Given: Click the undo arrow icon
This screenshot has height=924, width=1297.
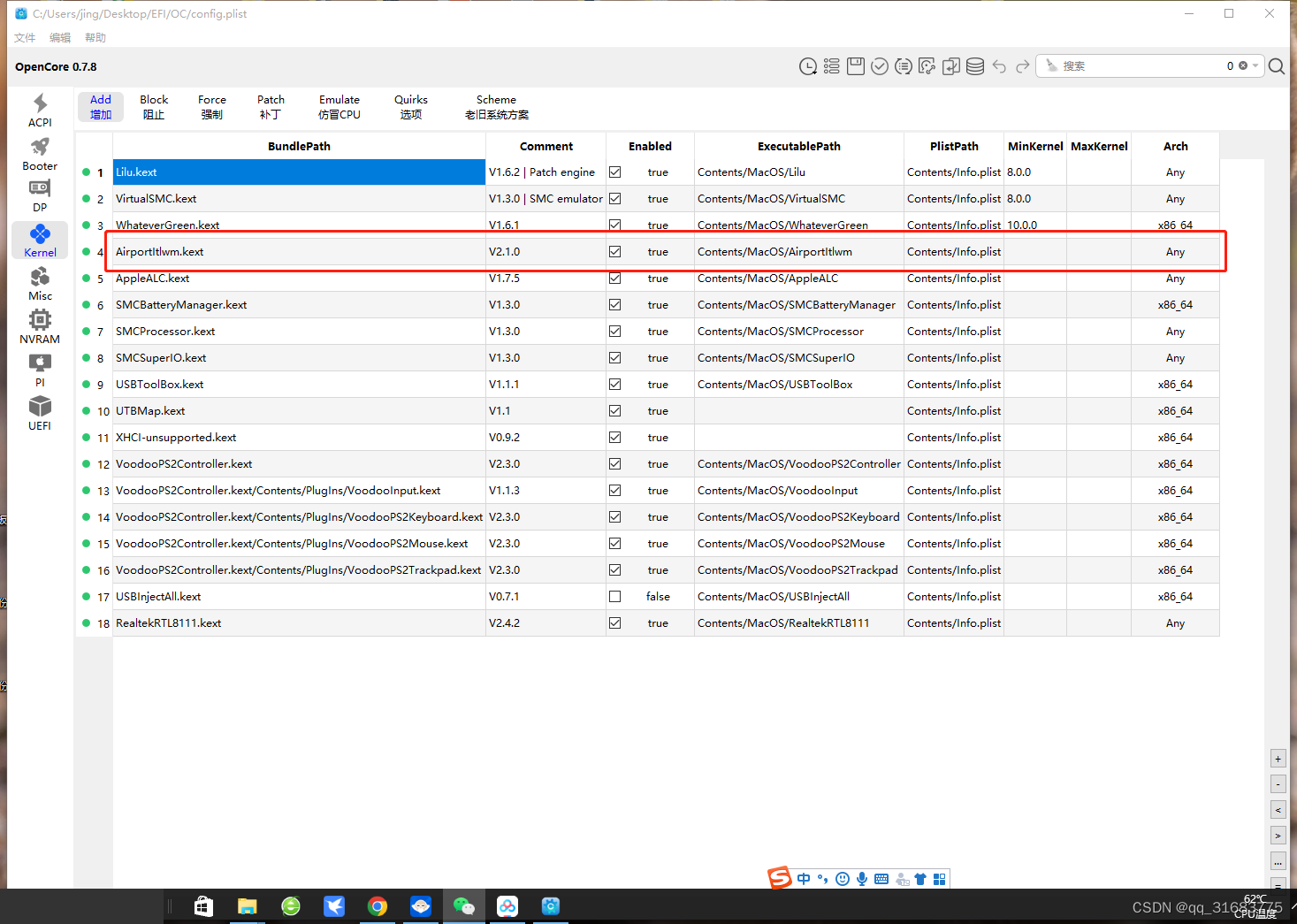Looking at the screenshot, I should click(999, 66).
